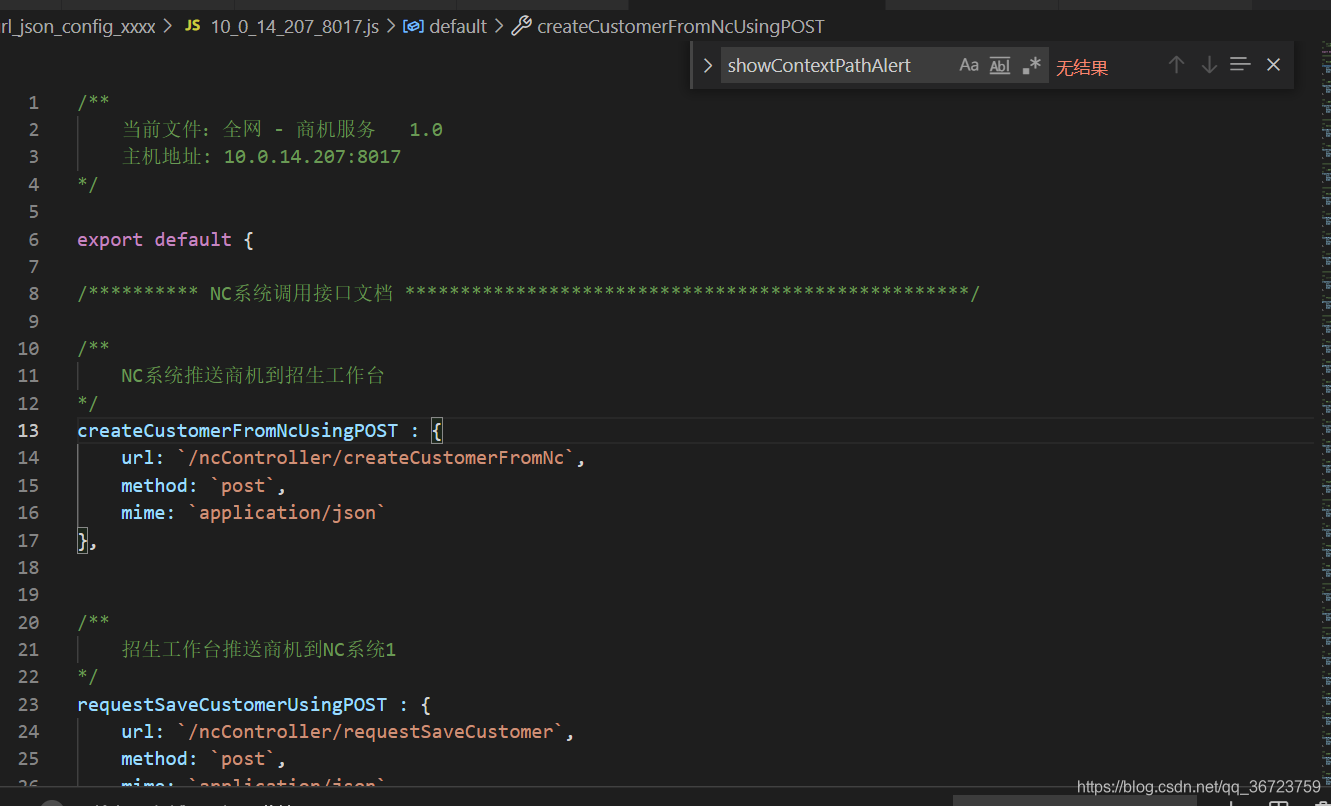Open createCustomerFromNcUsingPOST breadcrumb

click(x=680, y=26)
